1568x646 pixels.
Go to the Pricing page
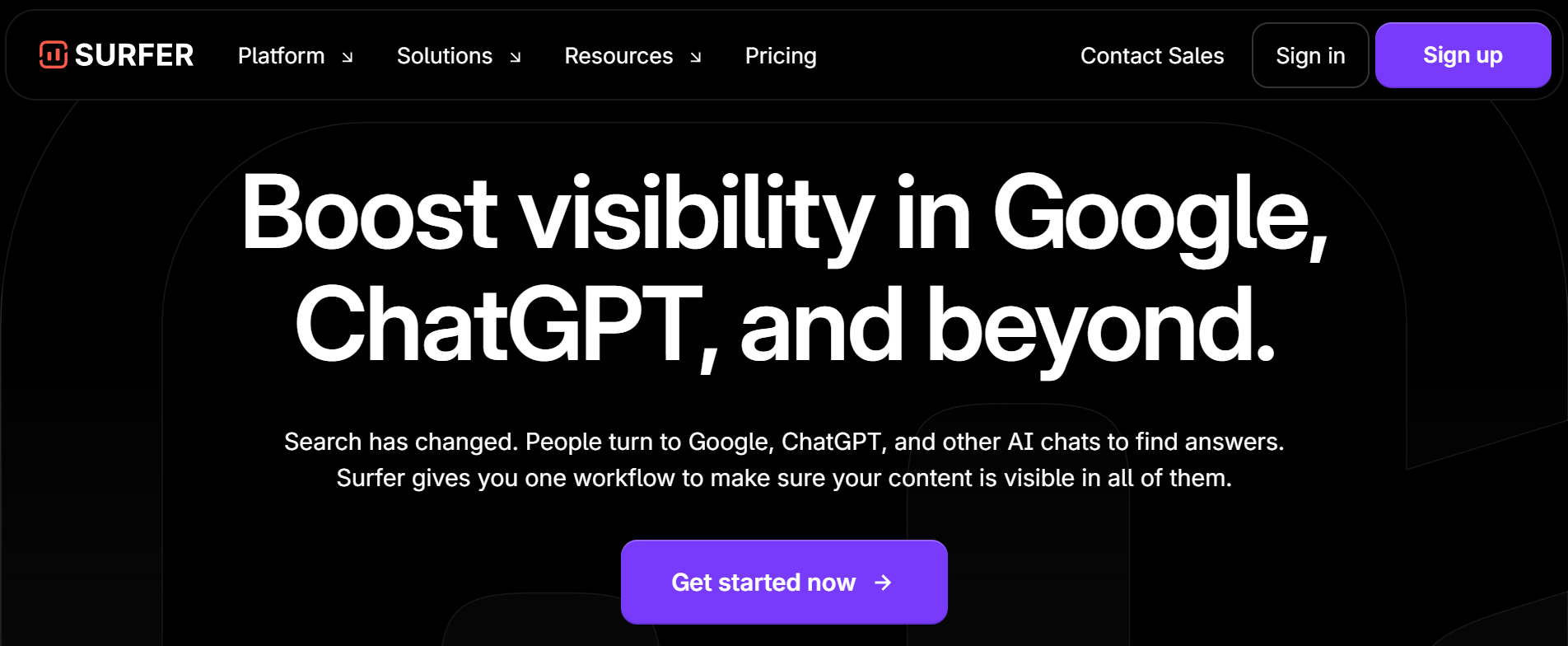(x=781, y=56)
